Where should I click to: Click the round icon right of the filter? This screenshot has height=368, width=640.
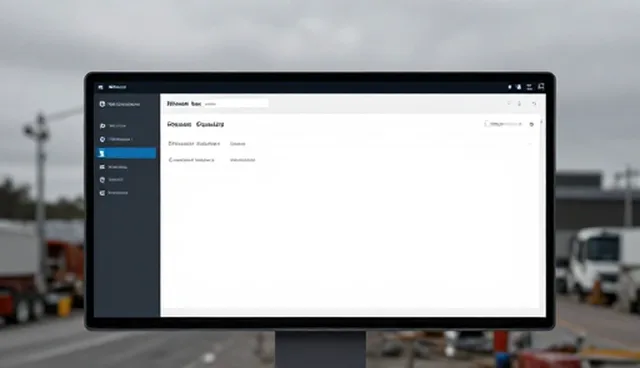pos(531,124)
